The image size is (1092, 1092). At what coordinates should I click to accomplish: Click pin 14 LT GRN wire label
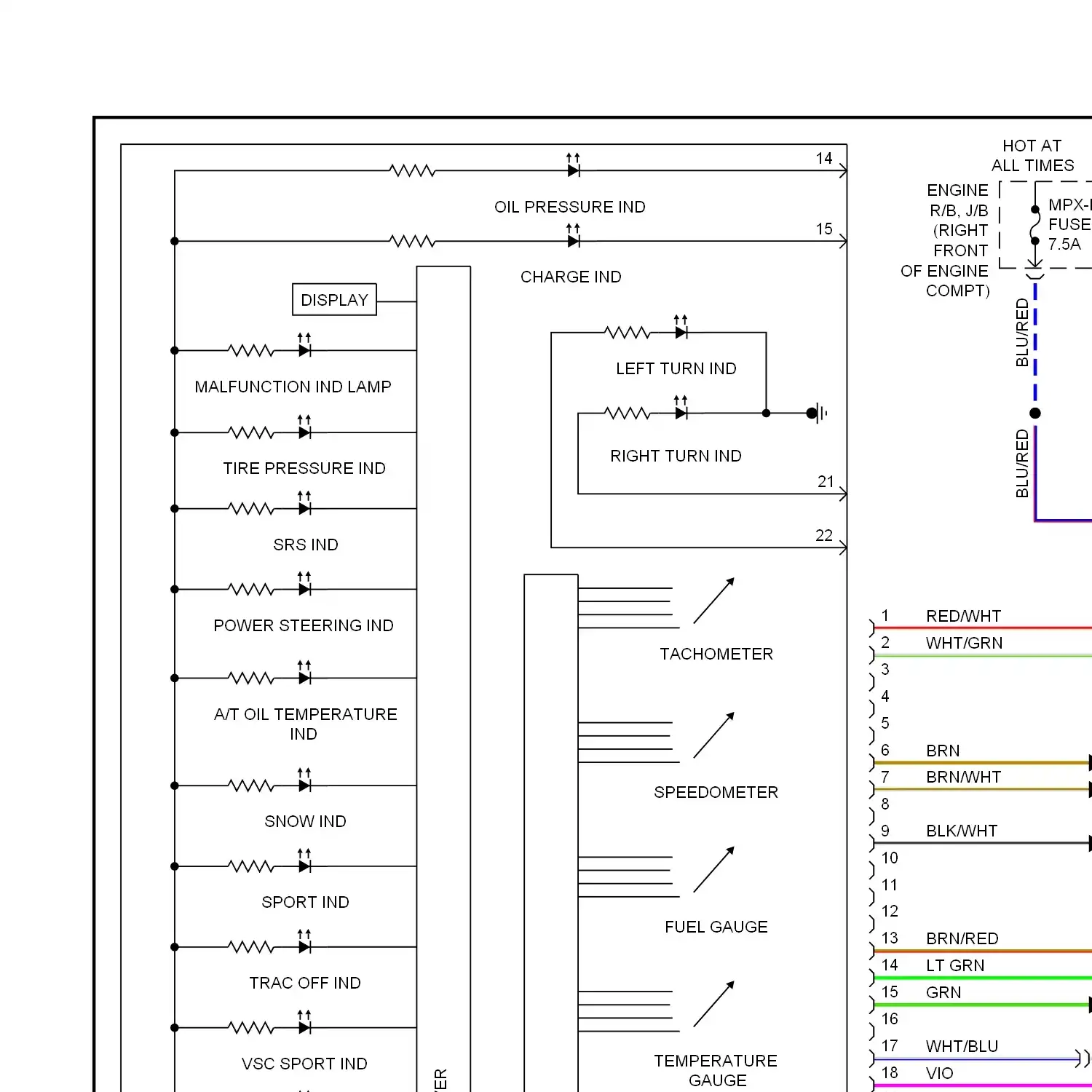[x=955, y=965]
